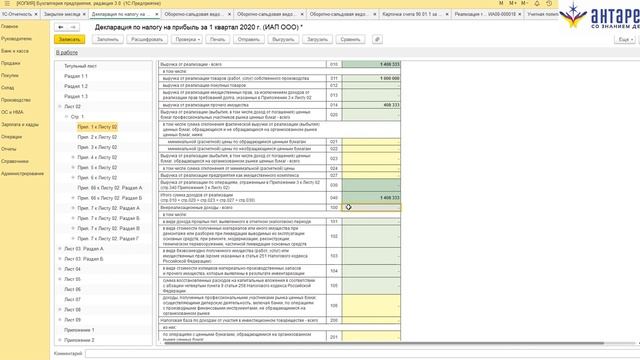640x360 pixels.
Task: Expand the Приложение 2 node
Action: (60, 340)
